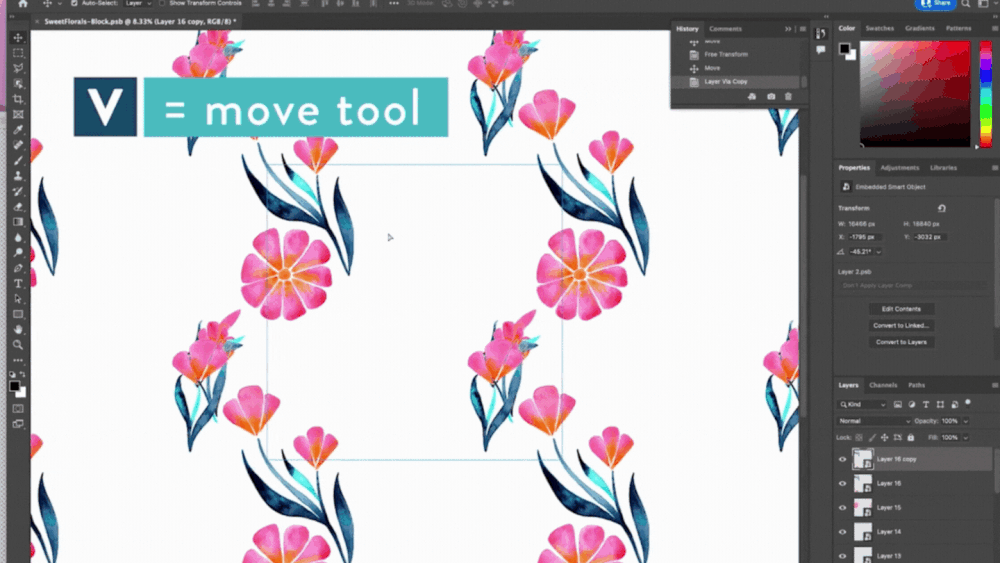Switch to the Adjustments tab
This screenshot has height=563, width=1000.
tap(899, 168)
